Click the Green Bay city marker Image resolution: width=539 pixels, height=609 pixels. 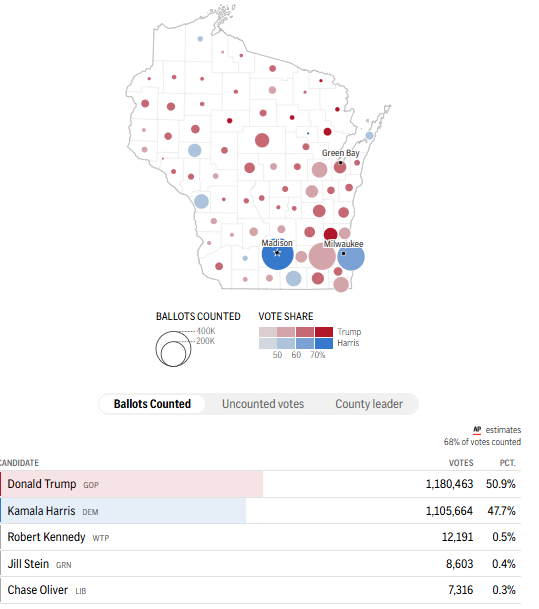coord(341,163)
